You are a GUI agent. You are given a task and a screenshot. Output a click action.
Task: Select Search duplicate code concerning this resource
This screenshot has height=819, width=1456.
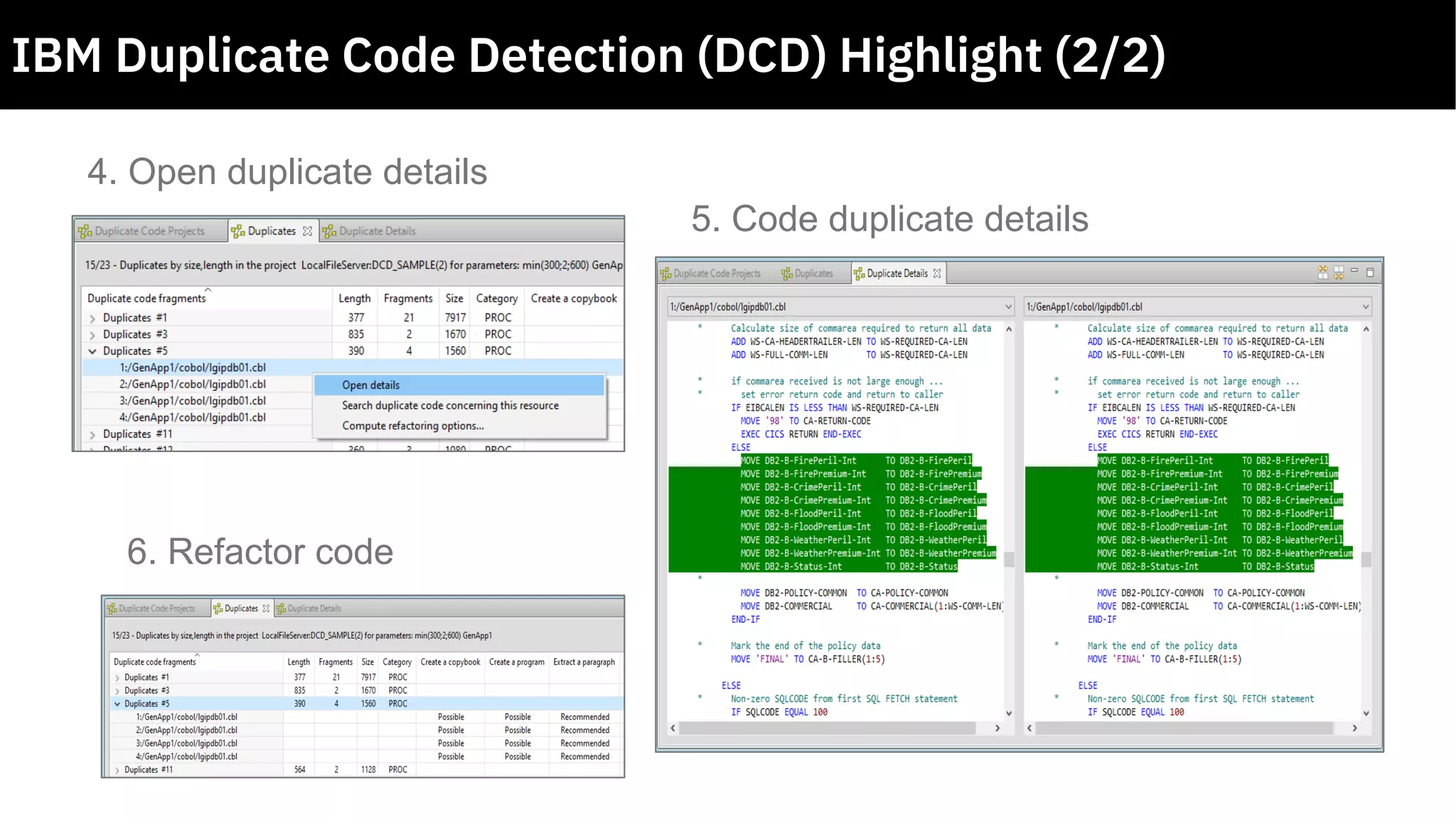(450, 405)
